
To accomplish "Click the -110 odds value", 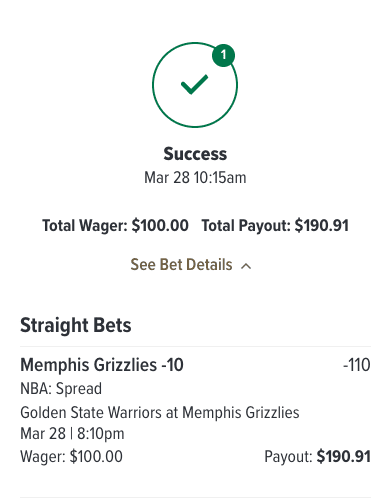I will click(357, 365).
